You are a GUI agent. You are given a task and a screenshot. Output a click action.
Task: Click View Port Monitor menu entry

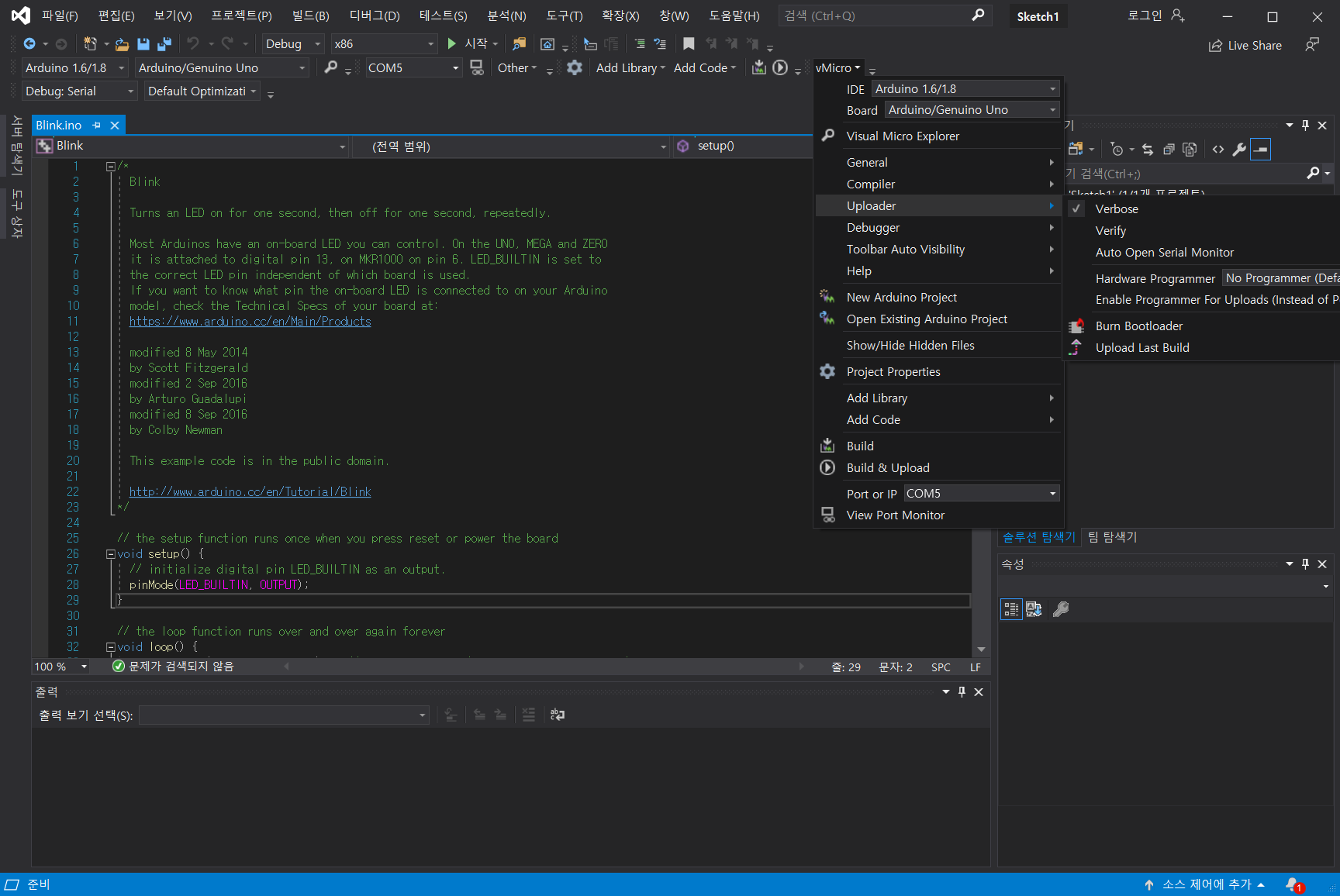tap(938, 515)
